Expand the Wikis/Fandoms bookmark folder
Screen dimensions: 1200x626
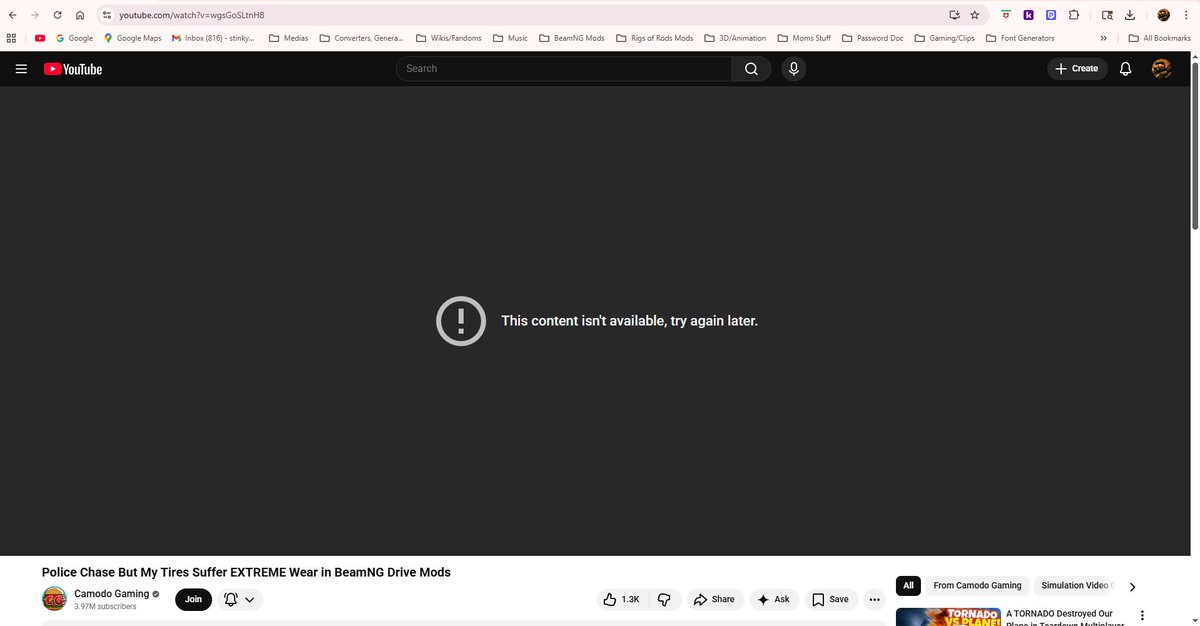point(448,38)
